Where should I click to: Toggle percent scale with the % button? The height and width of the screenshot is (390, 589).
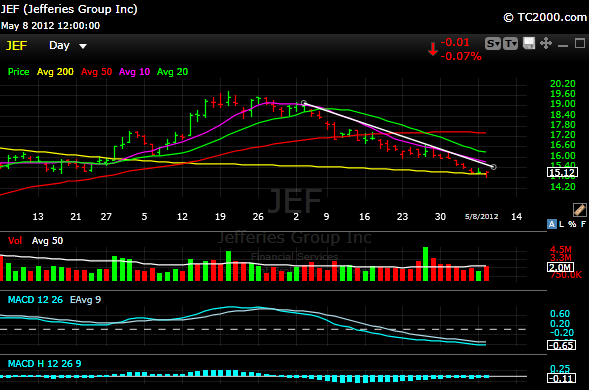572,224
